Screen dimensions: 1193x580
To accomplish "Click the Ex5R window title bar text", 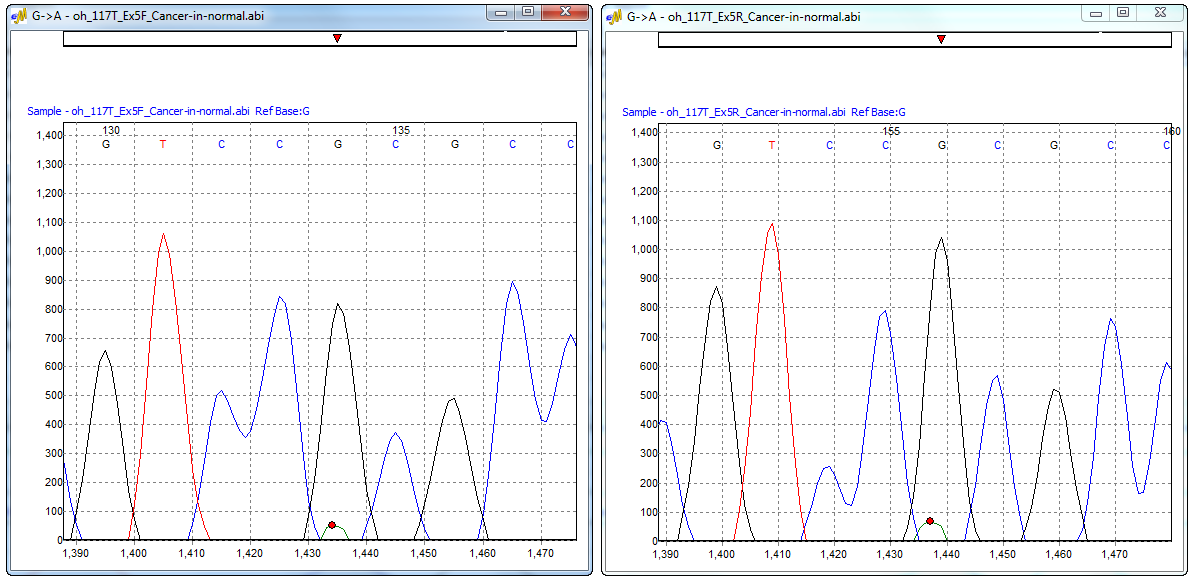I will pos(743,16).
